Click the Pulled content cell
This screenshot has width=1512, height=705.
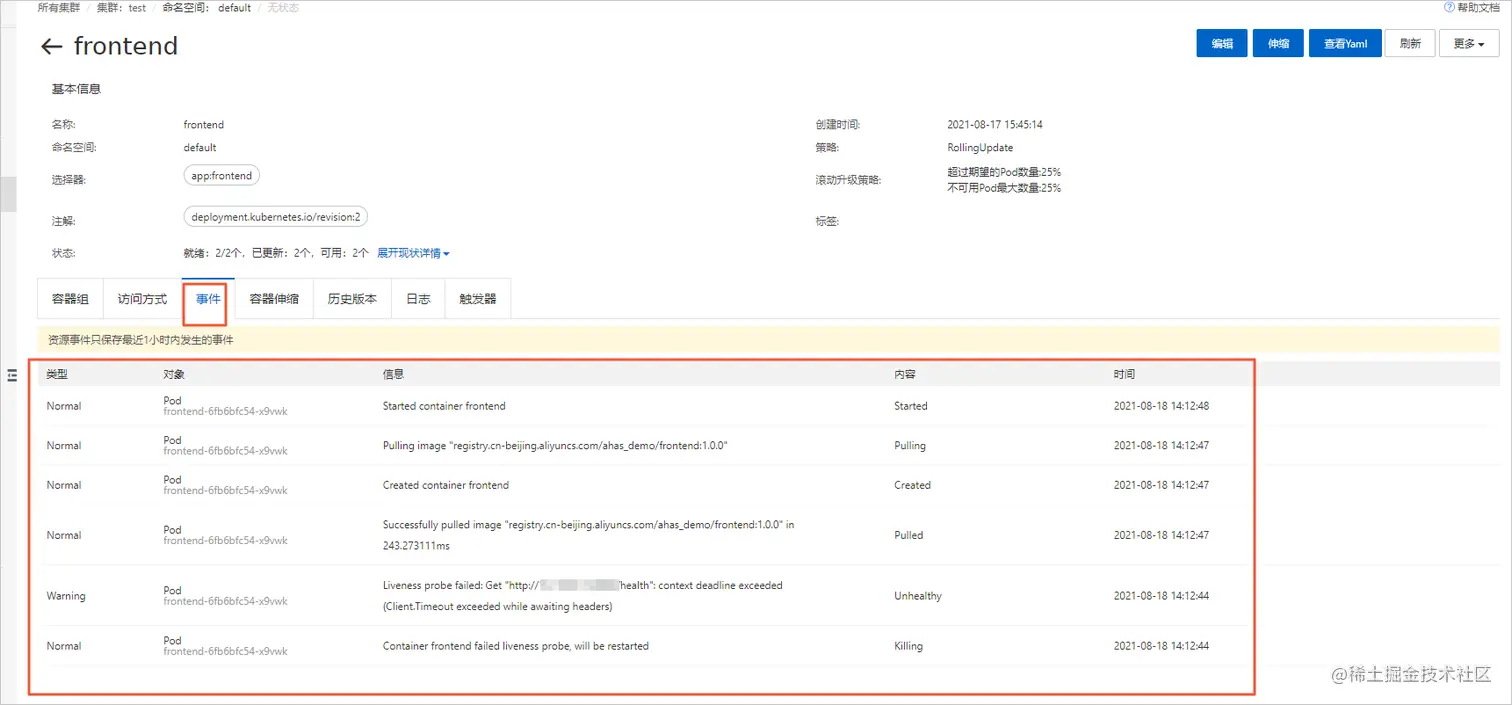[x=909, y=535]
